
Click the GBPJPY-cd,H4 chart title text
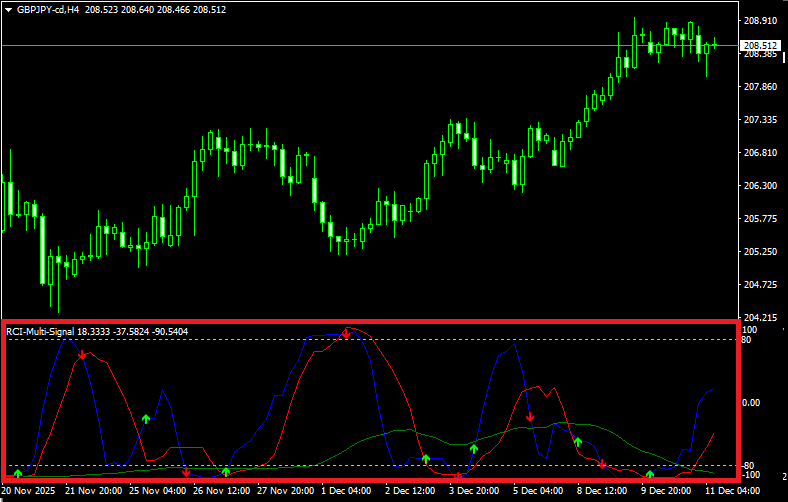[x=50, y=9]
